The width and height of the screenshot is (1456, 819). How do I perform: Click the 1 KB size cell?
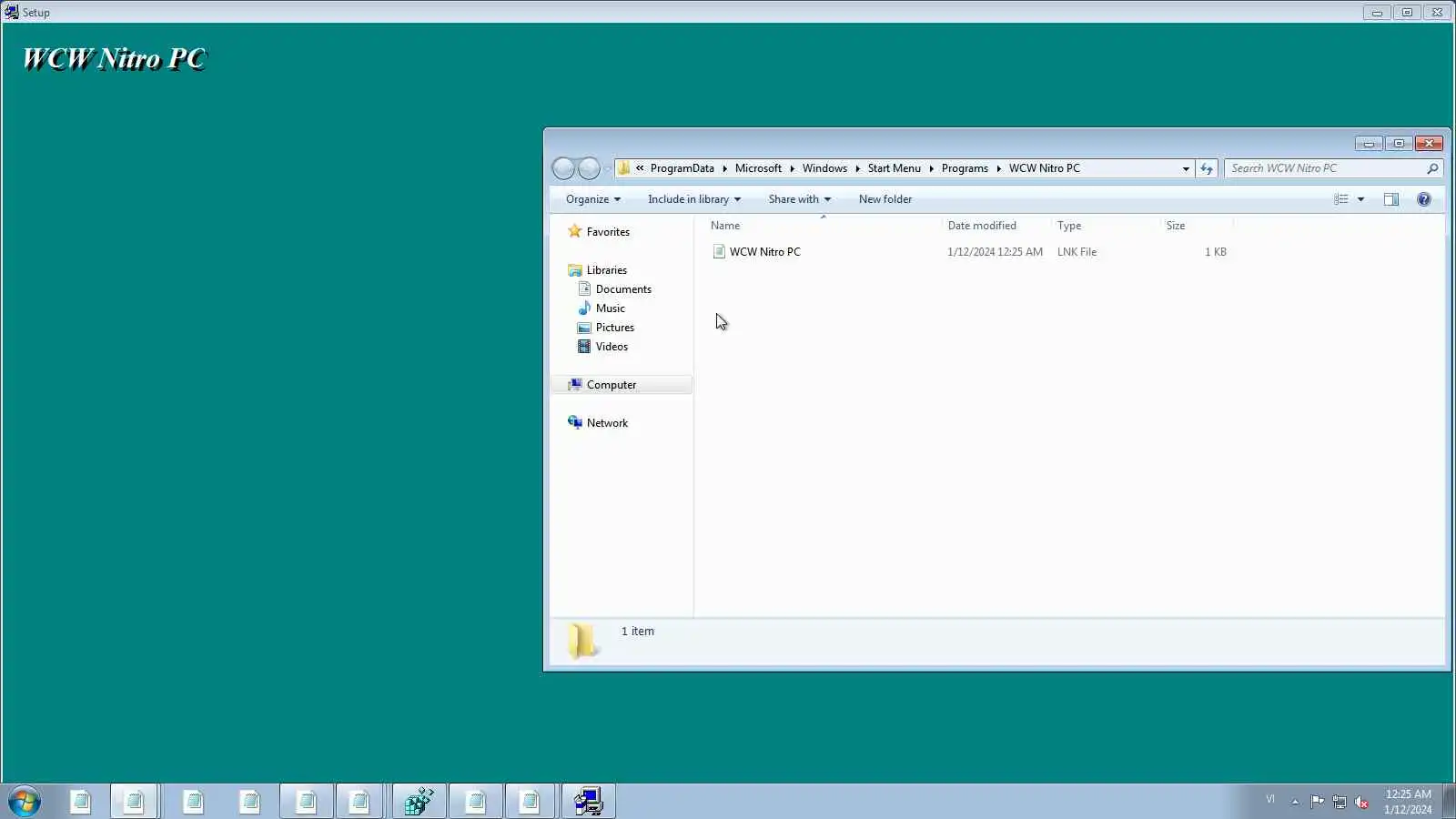tap(1216, 252)
